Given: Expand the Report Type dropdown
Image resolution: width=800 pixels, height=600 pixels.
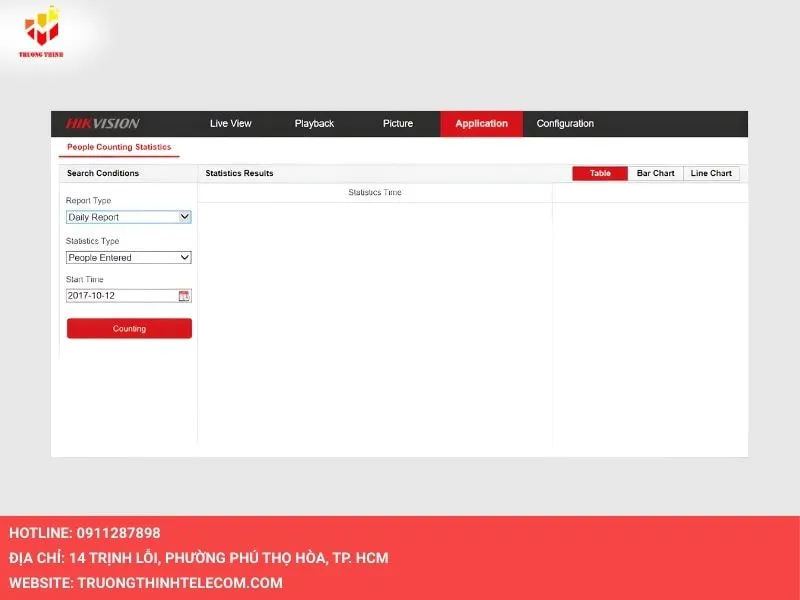Looking at the screenshot, I should 128,217.
